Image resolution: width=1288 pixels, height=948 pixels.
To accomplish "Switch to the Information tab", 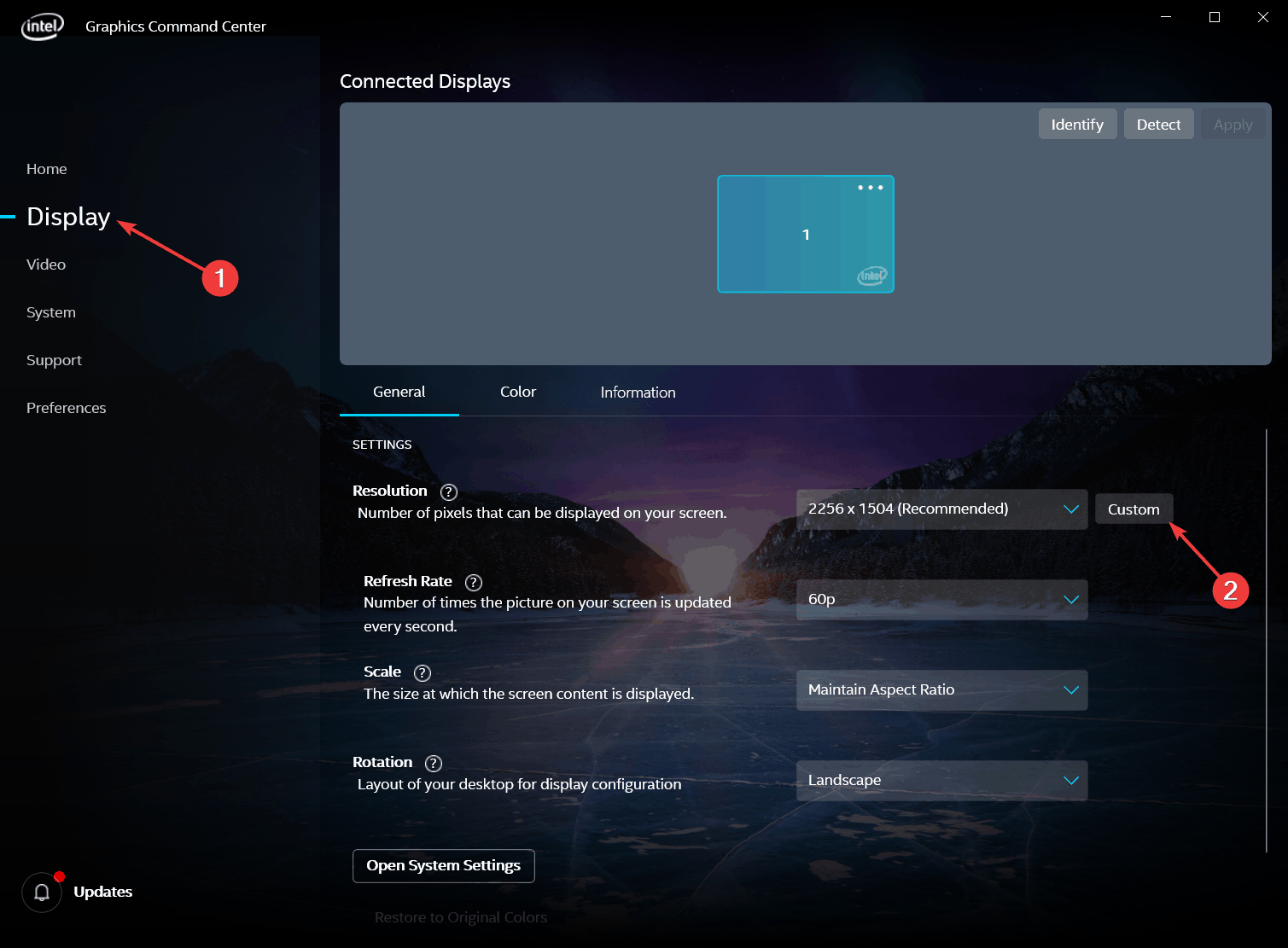I will (638, 393).
